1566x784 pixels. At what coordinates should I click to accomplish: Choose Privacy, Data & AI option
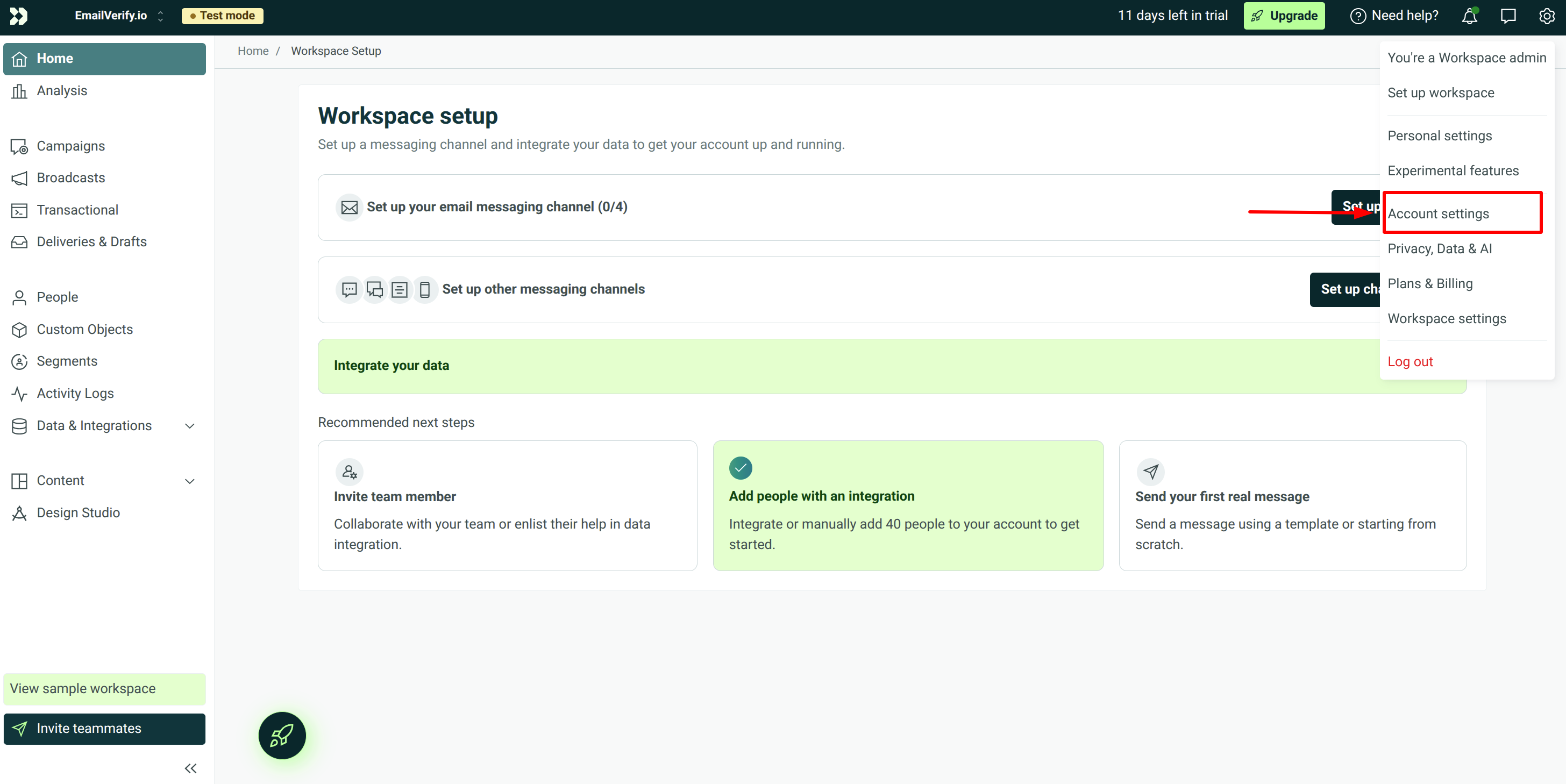[x=1439, y=248]
